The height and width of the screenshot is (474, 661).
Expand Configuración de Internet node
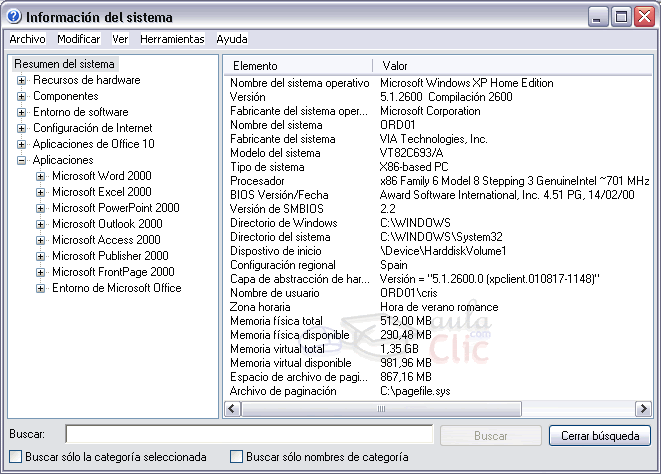[21, 128]
